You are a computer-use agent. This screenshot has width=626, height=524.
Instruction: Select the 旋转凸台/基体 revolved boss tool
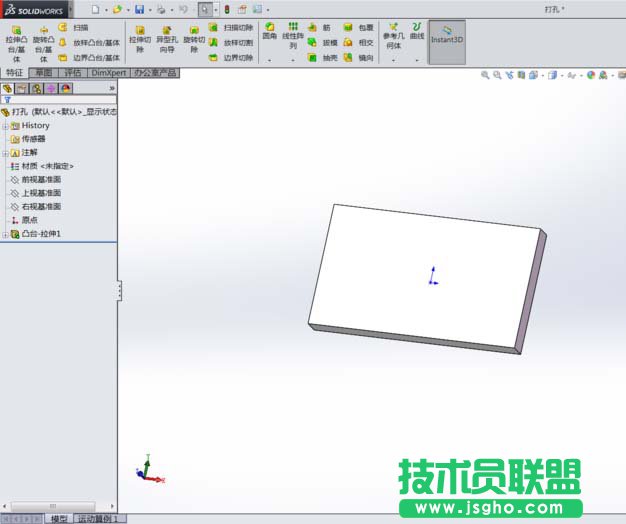pyautogui.click(x=43, y=44)
